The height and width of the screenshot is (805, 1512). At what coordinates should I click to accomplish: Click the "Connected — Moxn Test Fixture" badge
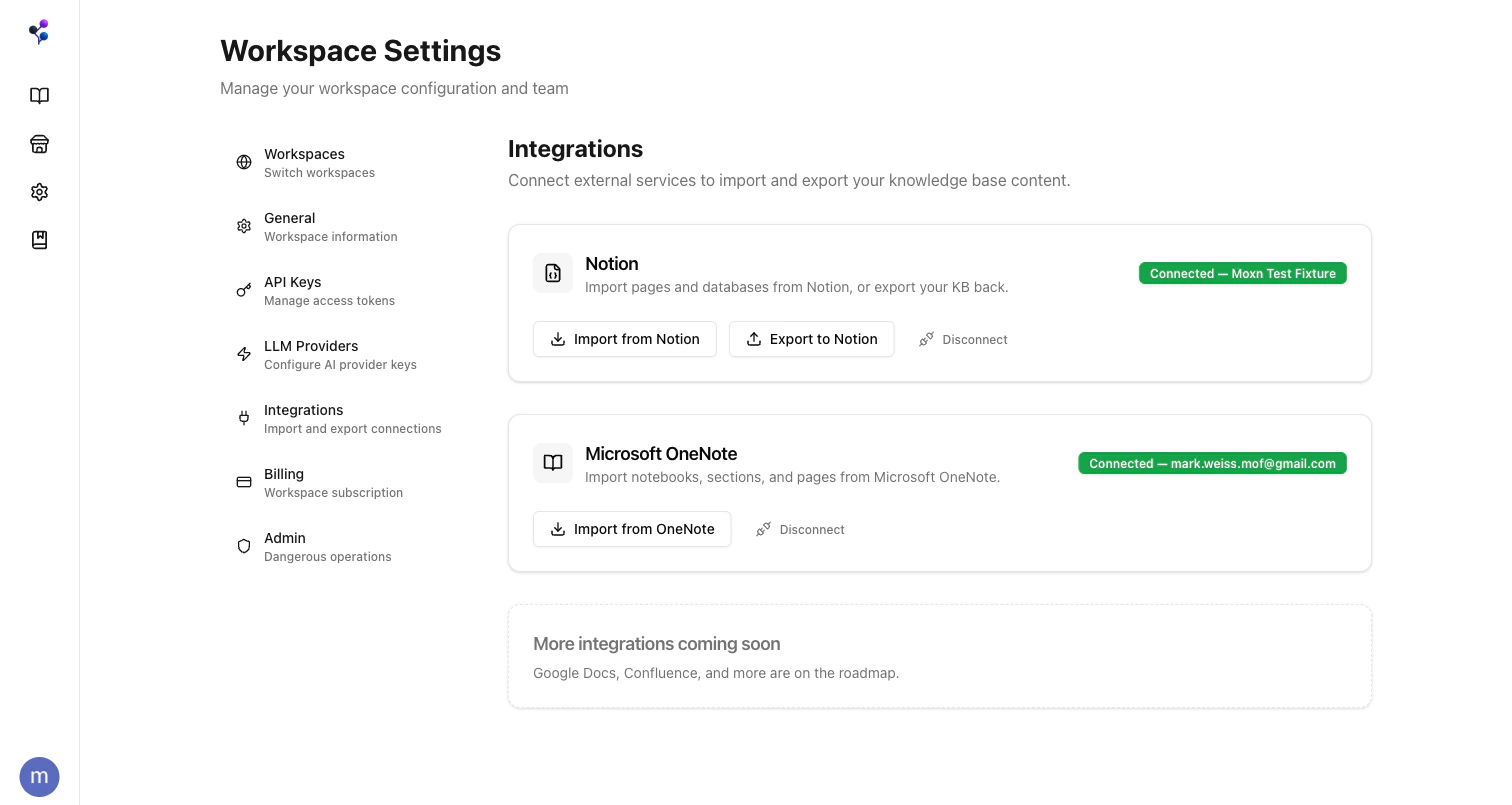point(1243,273)
